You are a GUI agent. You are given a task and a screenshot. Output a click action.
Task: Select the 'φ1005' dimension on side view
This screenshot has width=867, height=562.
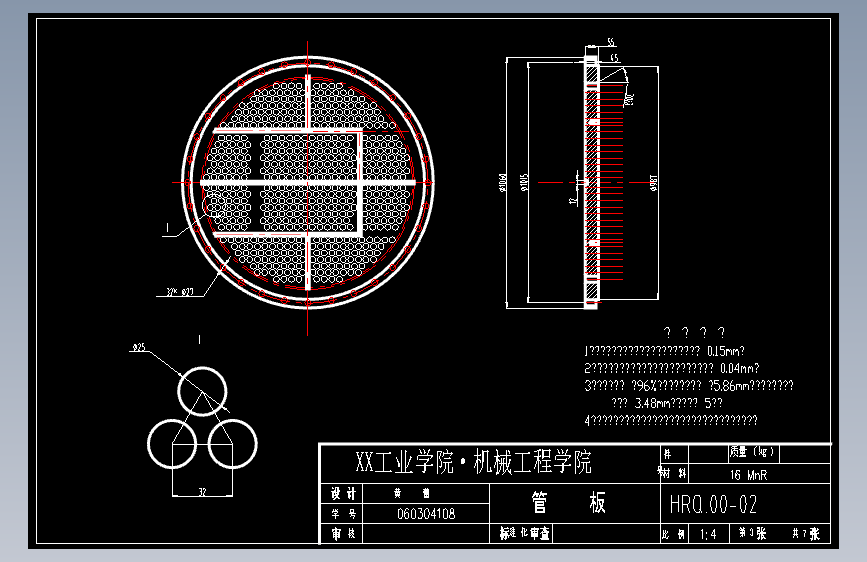click(524, 183)
